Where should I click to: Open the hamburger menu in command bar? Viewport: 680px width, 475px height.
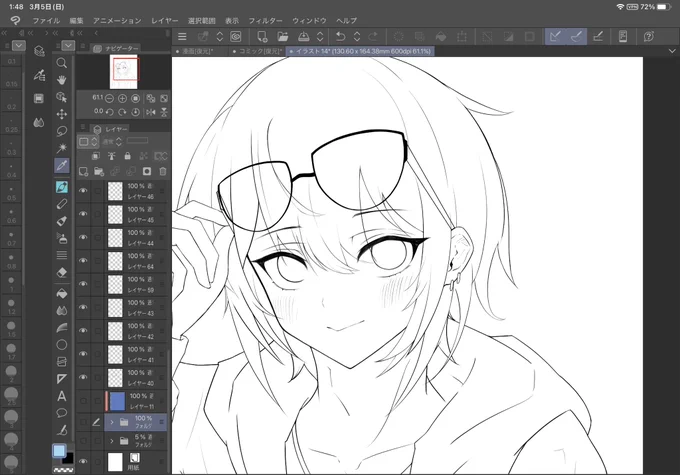pyautogui.click(x=182, y=36)
